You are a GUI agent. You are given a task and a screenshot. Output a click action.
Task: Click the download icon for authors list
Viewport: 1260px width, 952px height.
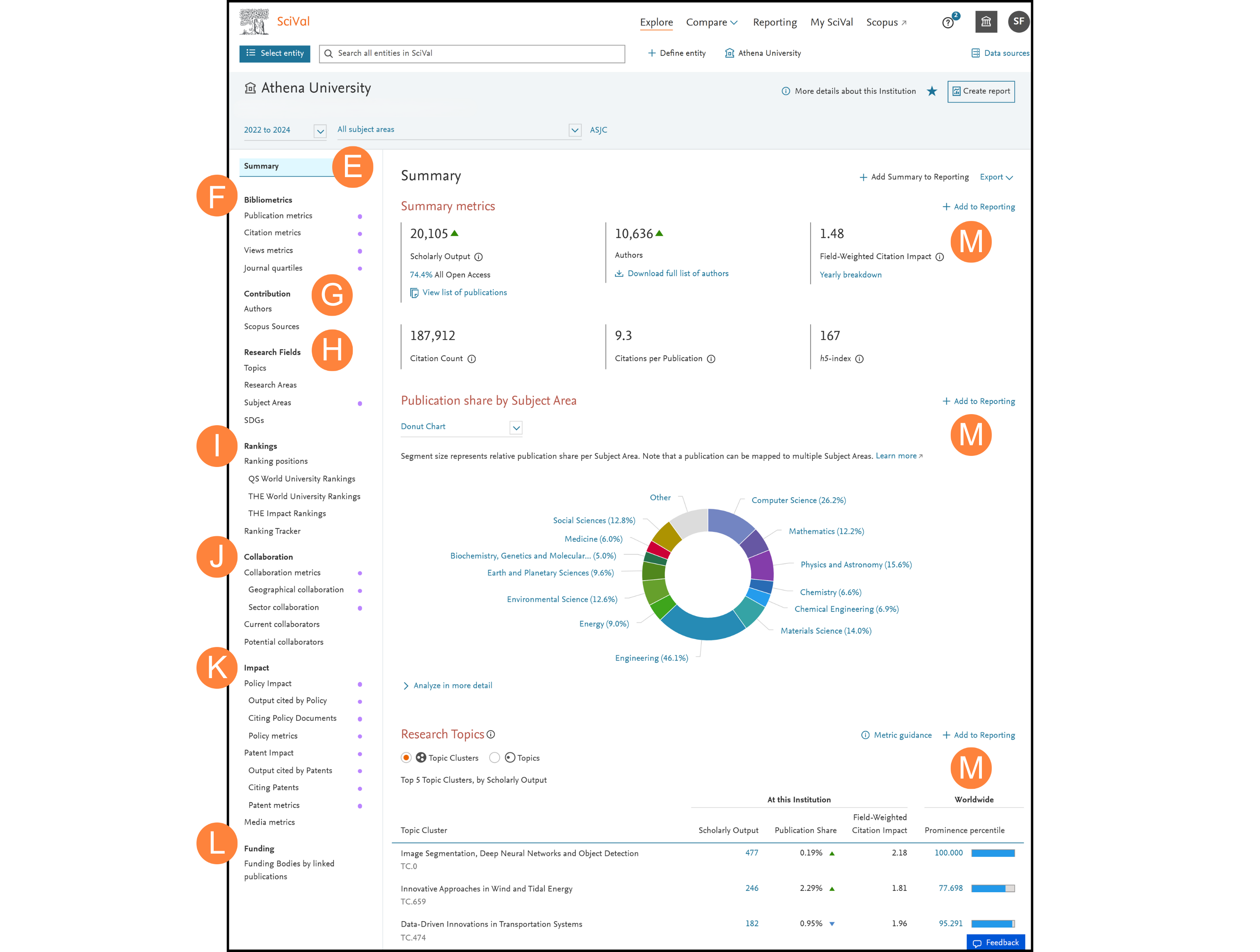[x=619, y=274]
